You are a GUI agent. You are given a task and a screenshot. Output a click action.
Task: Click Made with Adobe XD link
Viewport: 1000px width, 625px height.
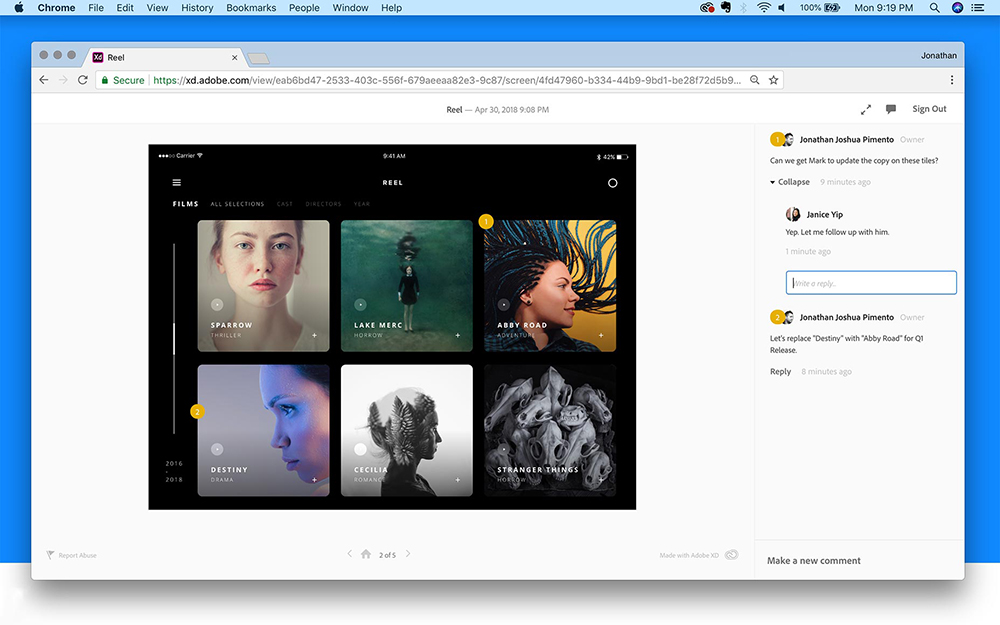click(698, 555)
